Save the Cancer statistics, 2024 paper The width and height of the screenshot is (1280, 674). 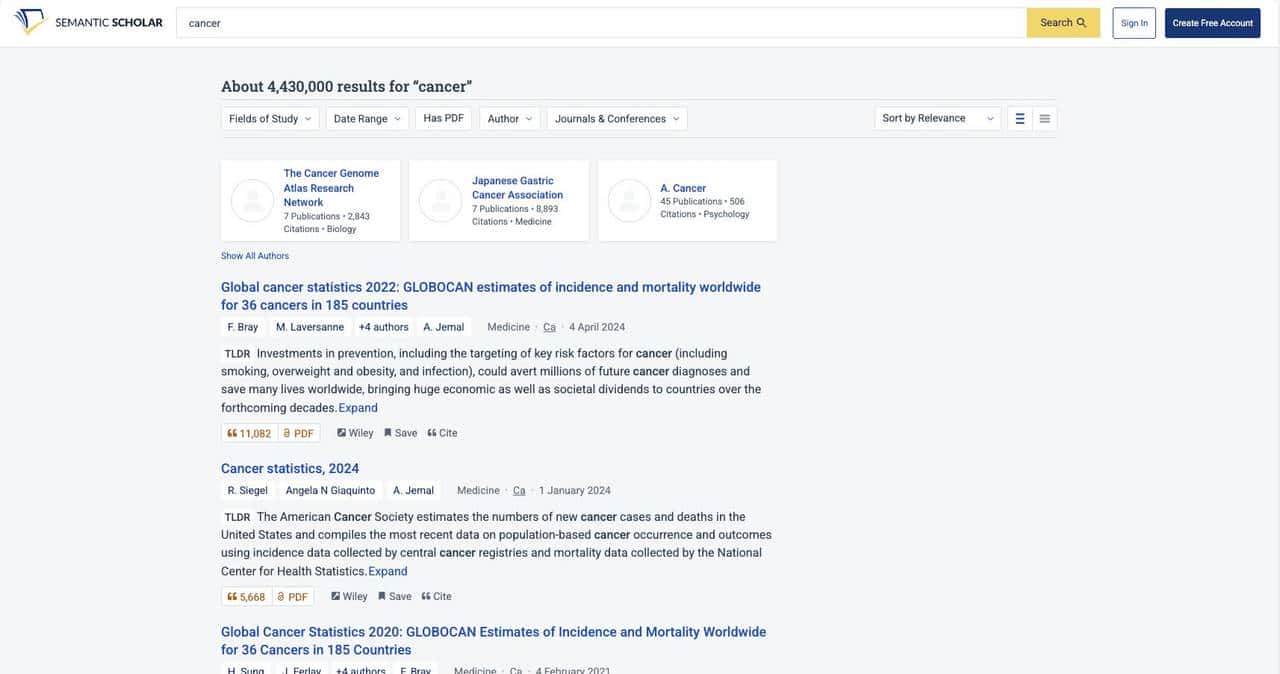(x=395, y=597)
